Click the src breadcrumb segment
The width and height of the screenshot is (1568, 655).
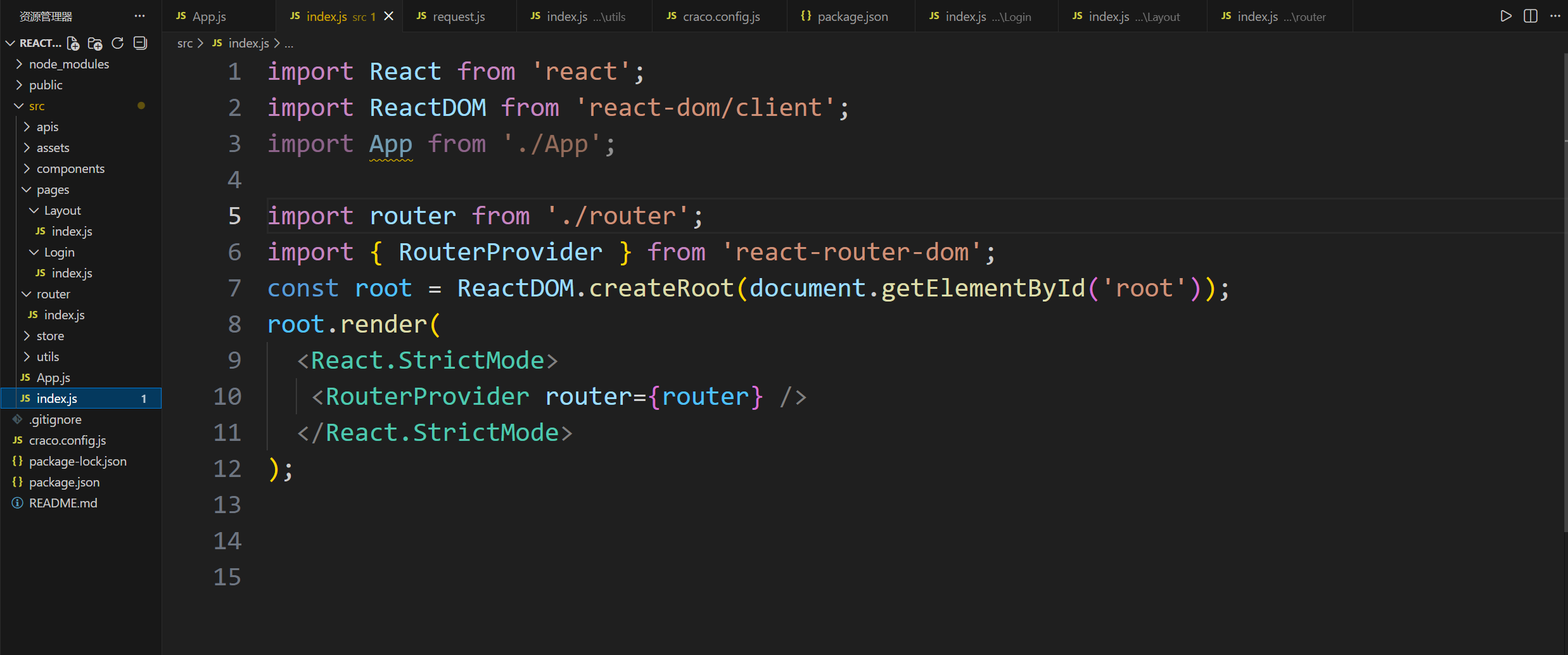coord(184,43)
